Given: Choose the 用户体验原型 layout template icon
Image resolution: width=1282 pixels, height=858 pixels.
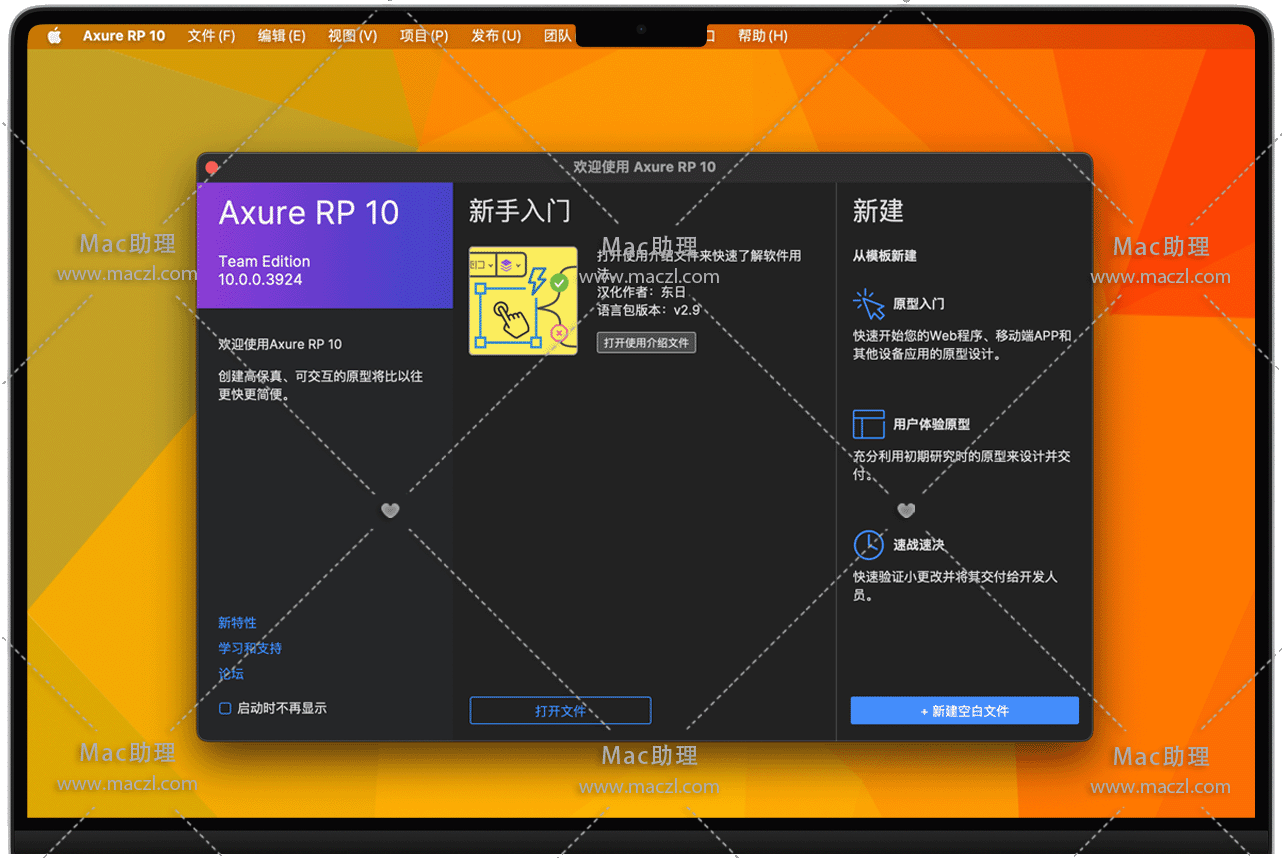Looking at the screenshot, I should coord(868,424).
